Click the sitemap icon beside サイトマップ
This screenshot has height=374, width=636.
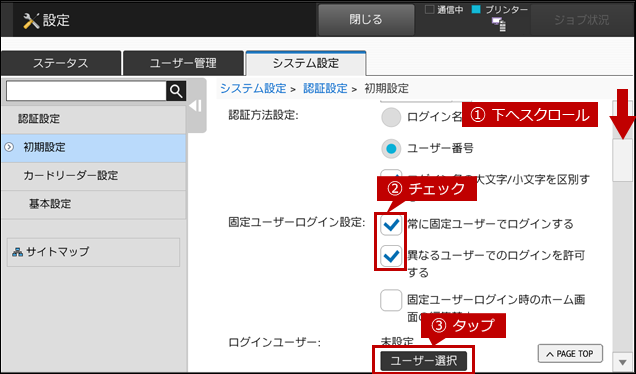pos(17,252)
